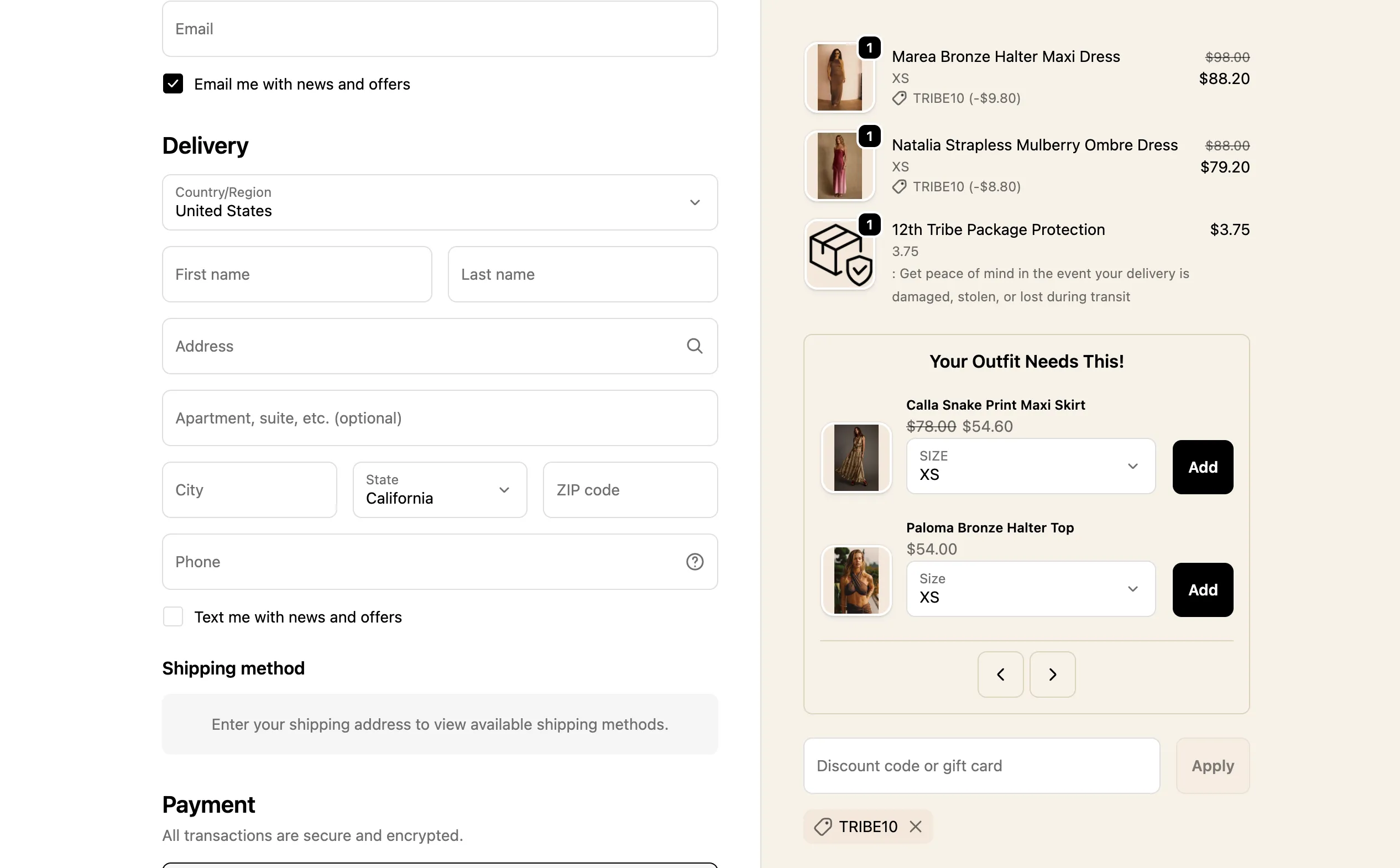Viewport: 1400px width, 868px height.
Task: Click Marea Bronze Halter Dress thumbnail
Action: coord(839,77)
